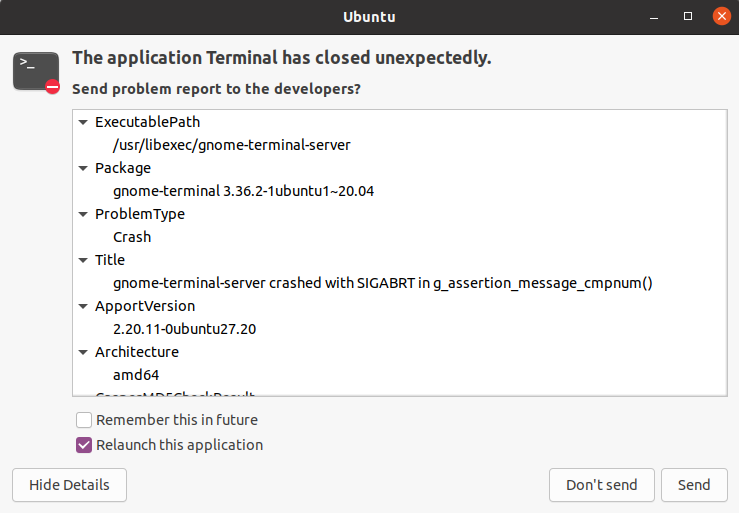Enable Remember this in future
The image size is (739, 513).
[85, 420]
